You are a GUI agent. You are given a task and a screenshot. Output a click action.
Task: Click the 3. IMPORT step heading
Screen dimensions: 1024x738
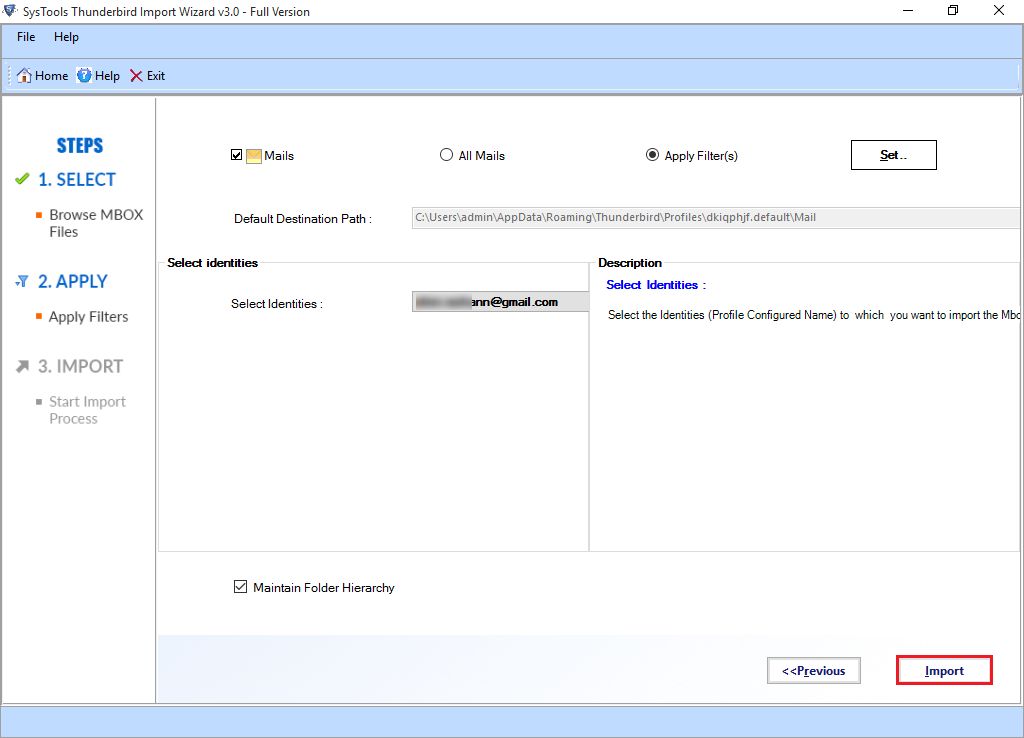pyautogui.click(x=80, y=366)
